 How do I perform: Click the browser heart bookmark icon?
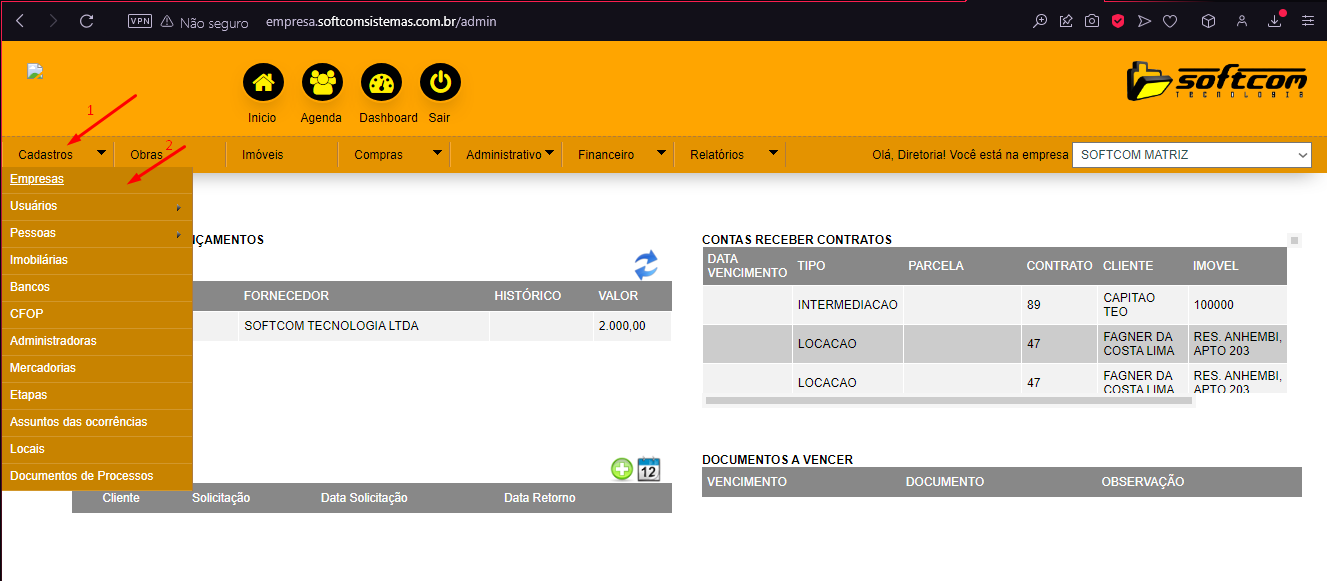coord(1169,21)
